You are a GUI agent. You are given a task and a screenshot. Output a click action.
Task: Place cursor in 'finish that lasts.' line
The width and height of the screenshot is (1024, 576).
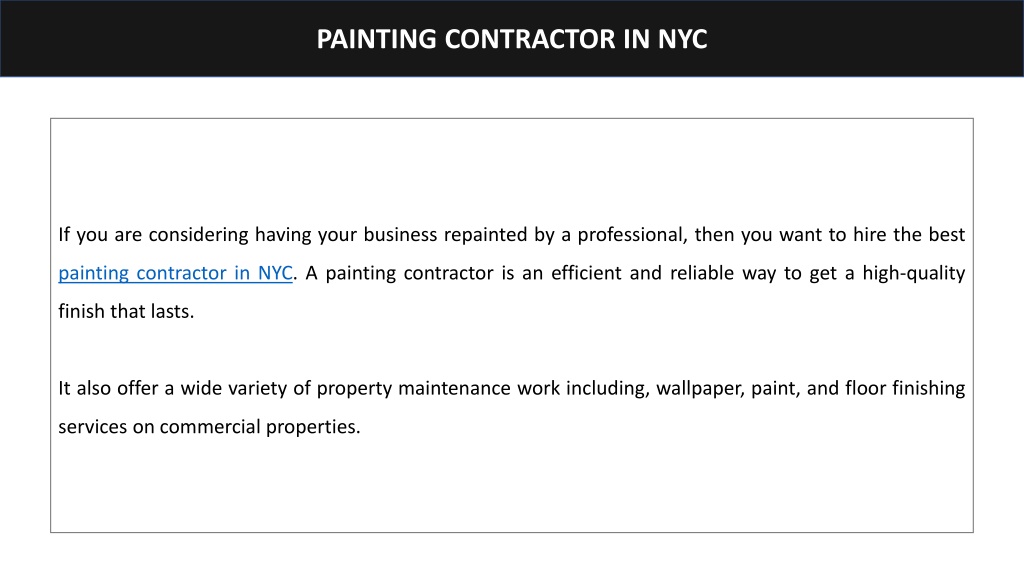coord(126,312)
